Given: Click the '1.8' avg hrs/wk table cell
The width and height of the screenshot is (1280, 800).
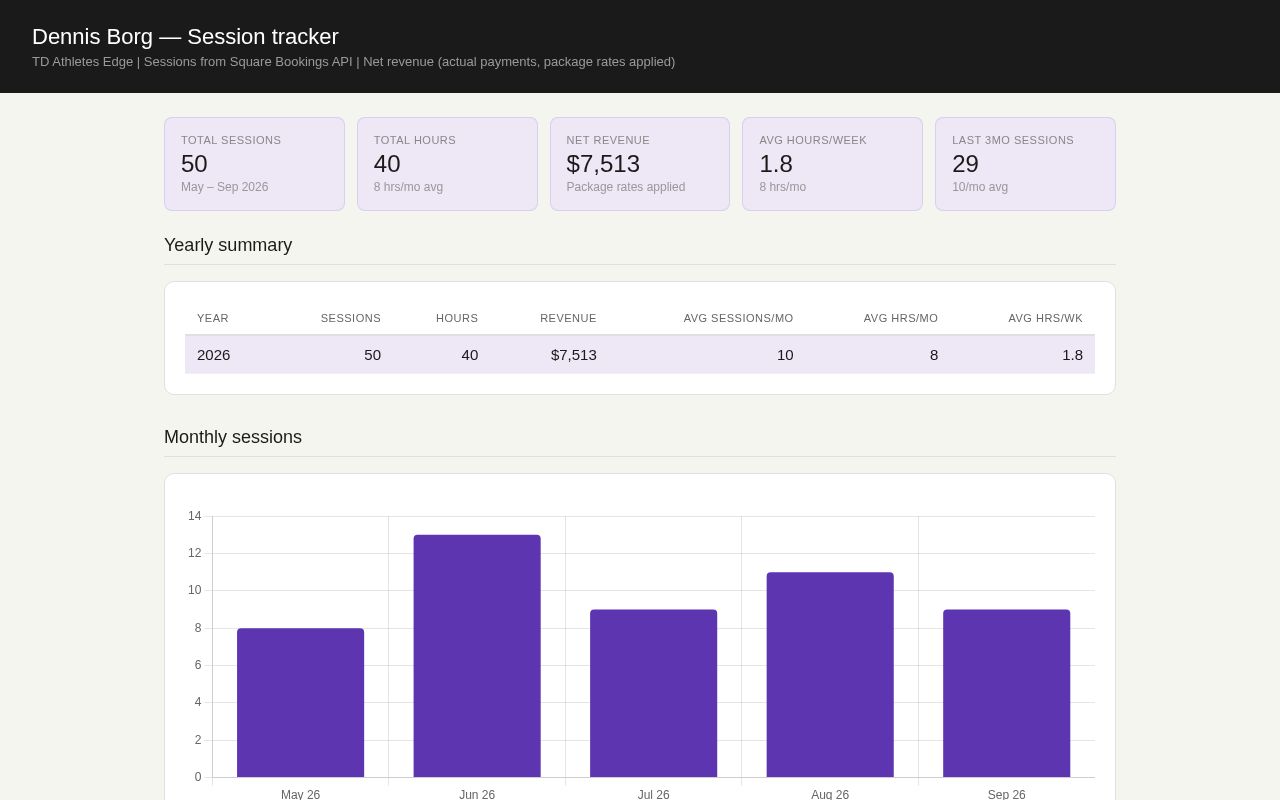Looking at the screenshot, I should pos(1072,354).
